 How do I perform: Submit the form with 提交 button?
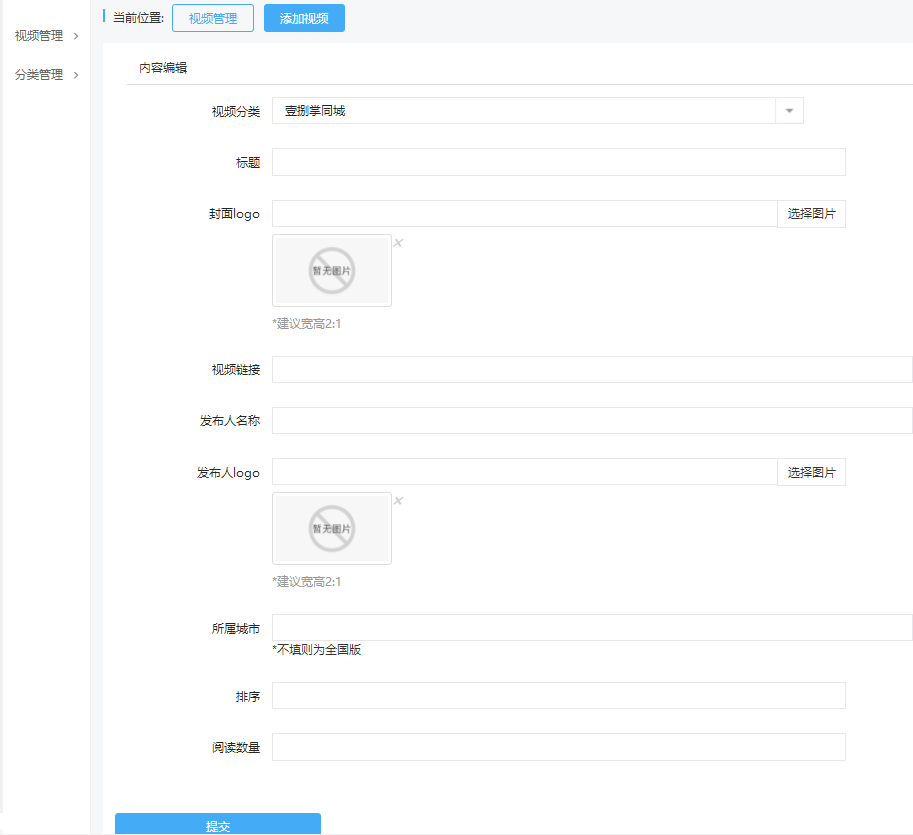click(x=218, y=824)
